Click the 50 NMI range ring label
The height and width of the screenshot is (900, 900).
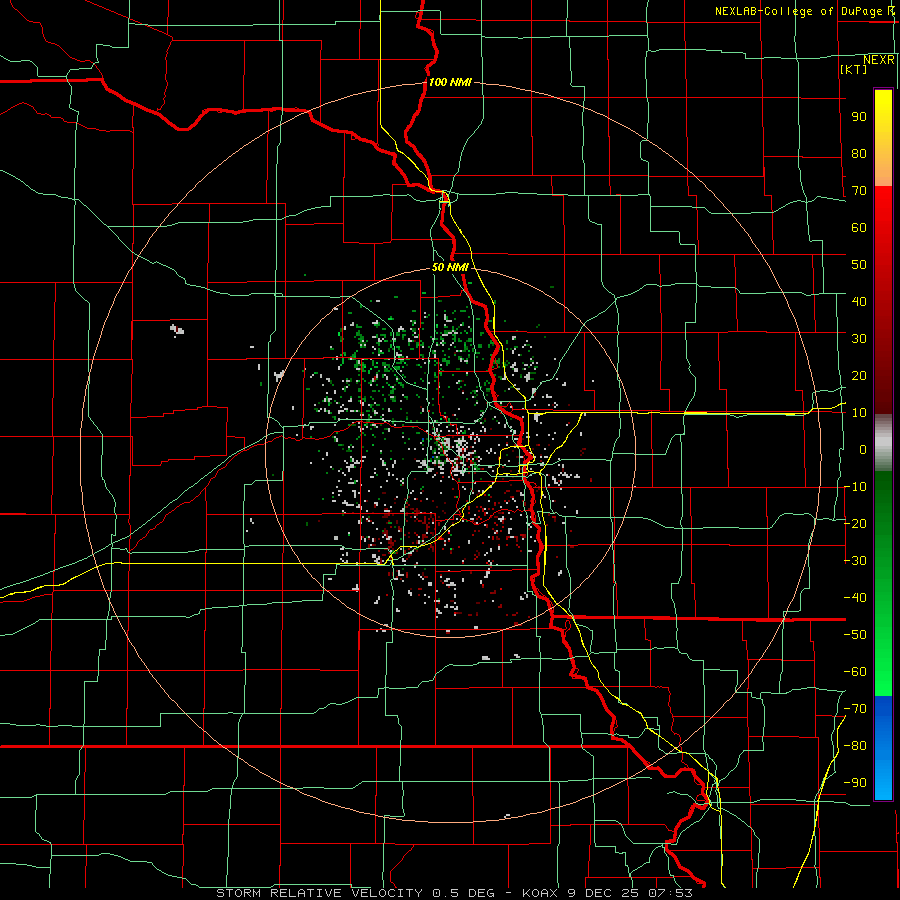pyautogui.click(x=450, y=267)
